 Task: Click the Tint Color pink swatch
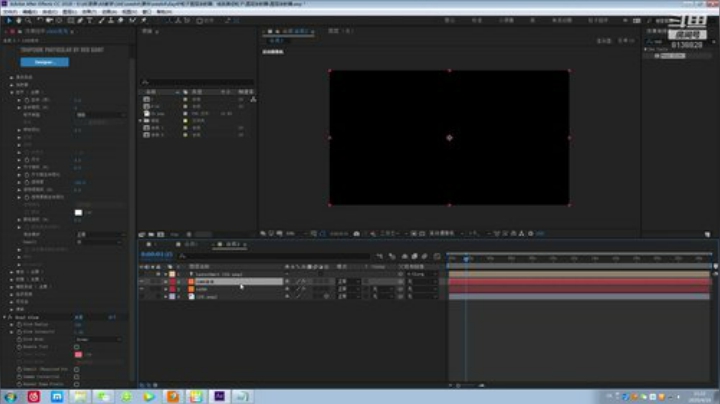coord(79,354)
